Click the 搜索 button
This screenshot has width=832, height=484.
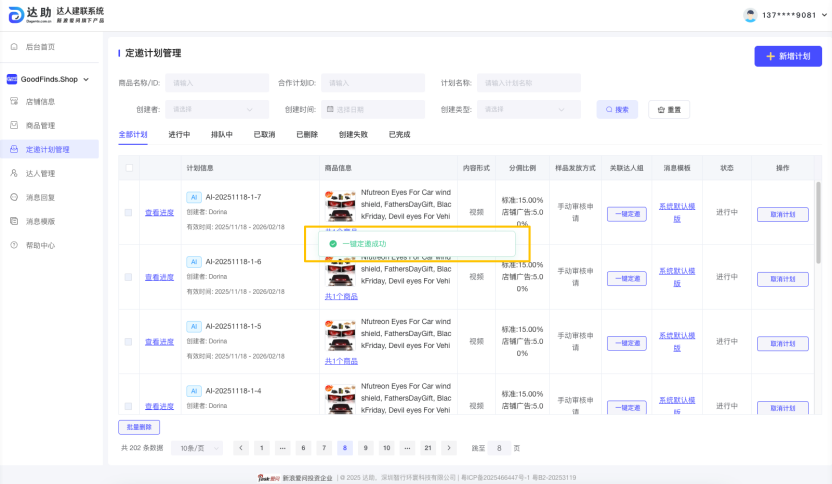[x=617, y=109]
